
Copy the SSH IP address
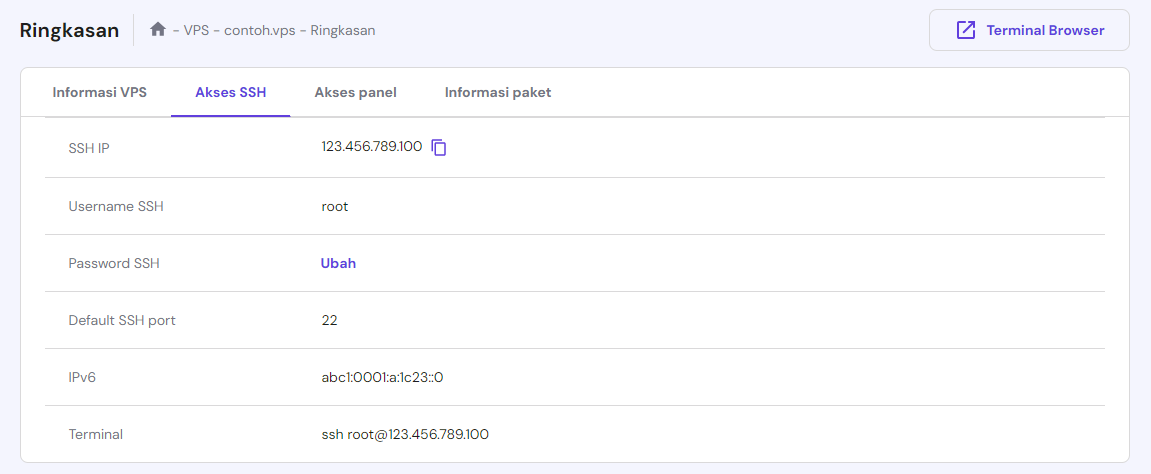[439, 148]
